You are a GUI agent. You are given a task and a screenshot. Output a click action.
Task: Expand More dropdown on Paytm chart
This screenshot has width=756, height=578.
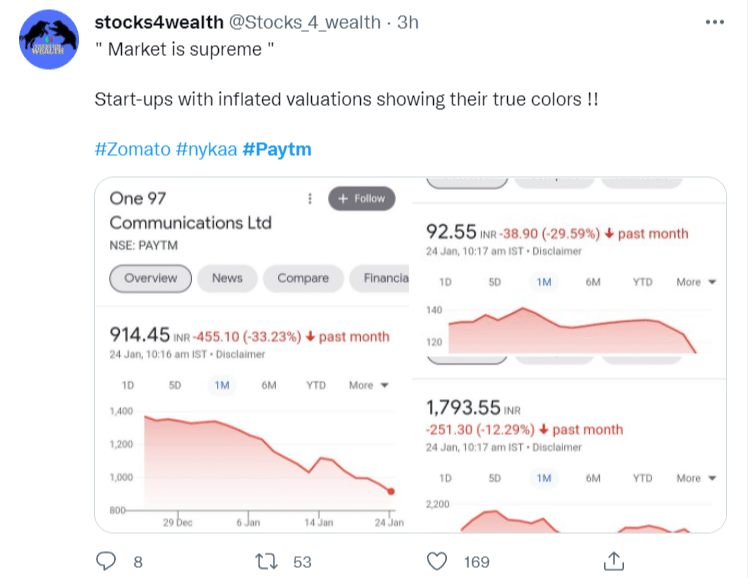368,385
